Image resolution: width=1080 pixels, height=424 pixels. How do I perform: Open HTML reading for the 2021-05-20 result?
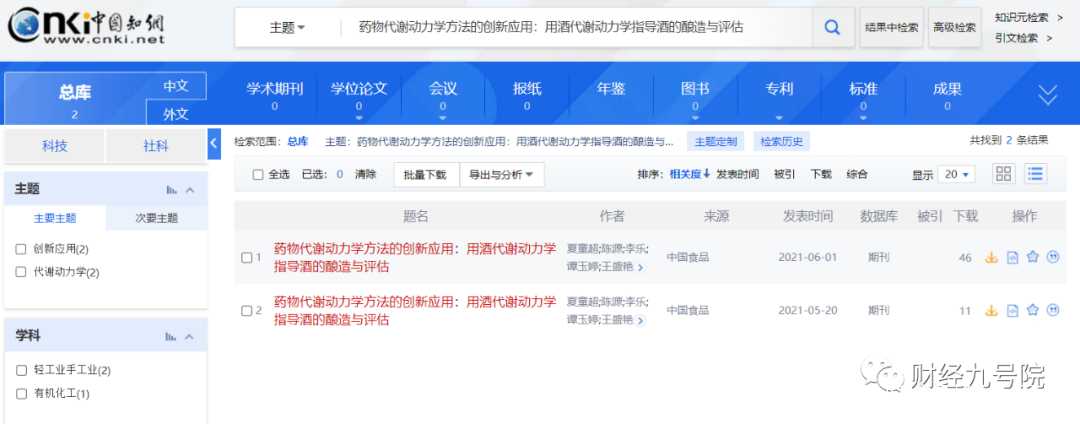pyautogui.click(x=1012, y=310)
